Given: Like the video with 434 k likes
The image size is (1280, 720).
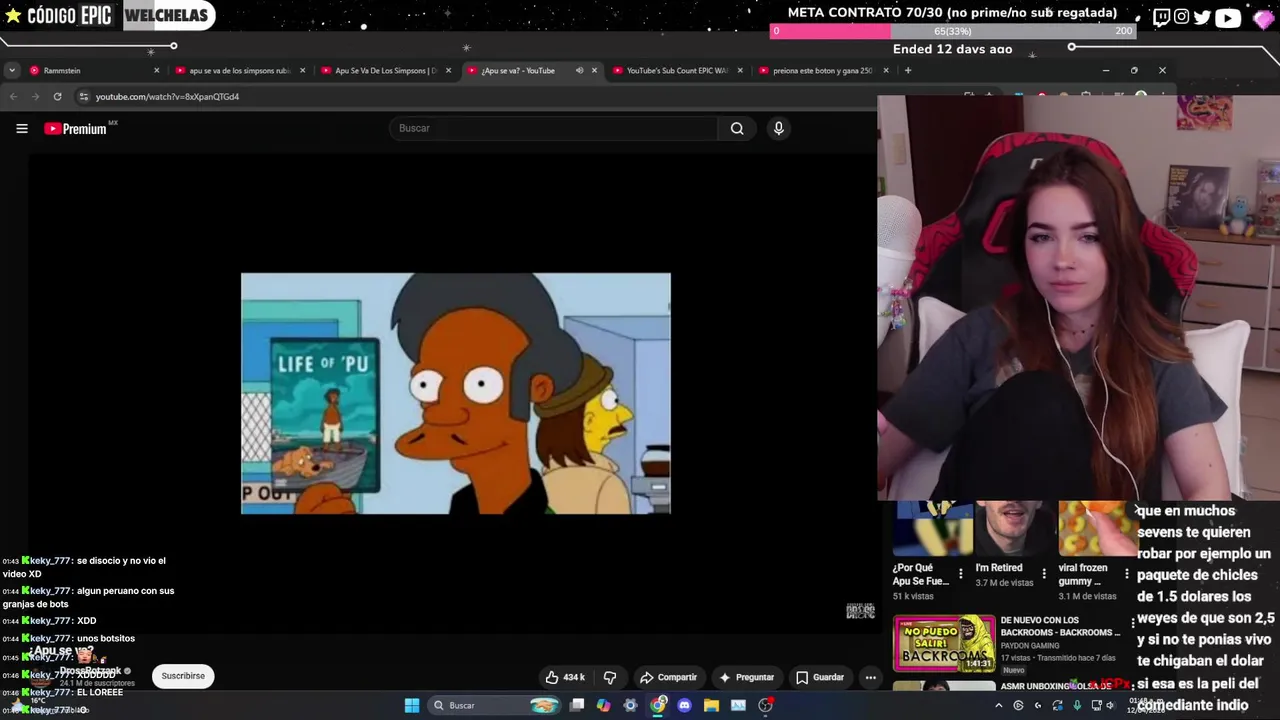Looking at the screenshot, I should [565, 677].
